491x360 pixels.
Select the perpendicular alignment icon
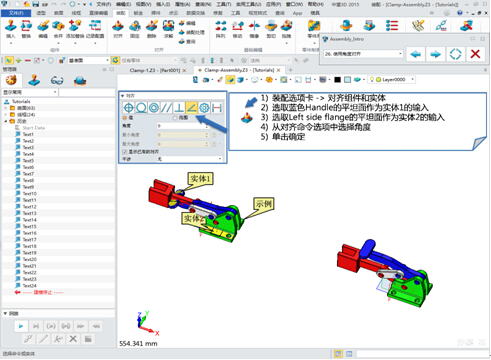click(x=179, y=108)
